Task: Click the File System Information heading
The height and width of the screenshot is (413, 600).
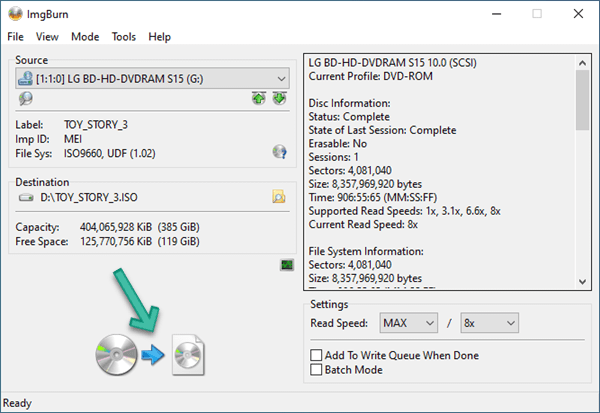Action: click(366, 251)
